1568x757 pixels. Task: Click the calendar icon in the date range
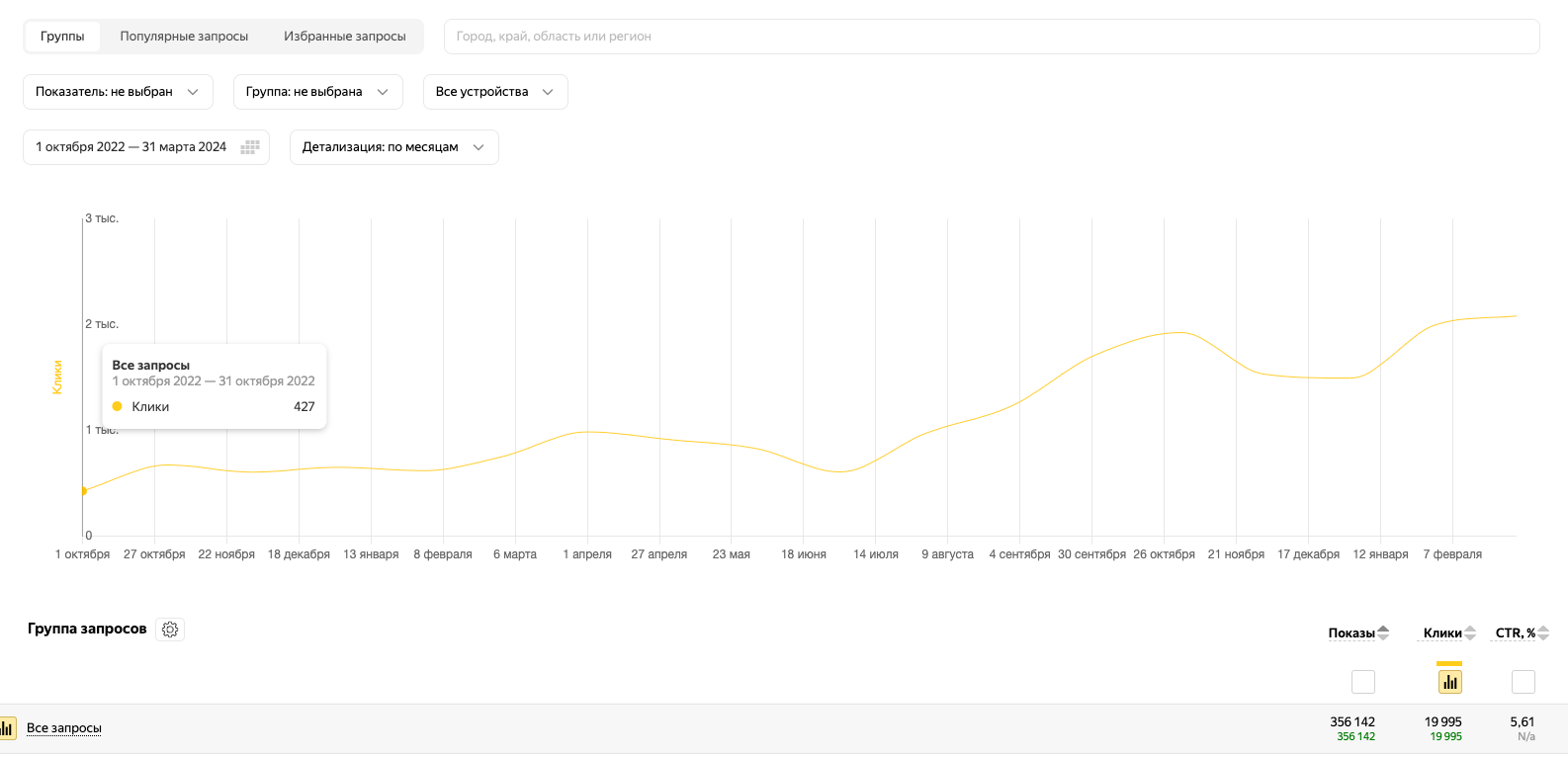coord(250,147)
